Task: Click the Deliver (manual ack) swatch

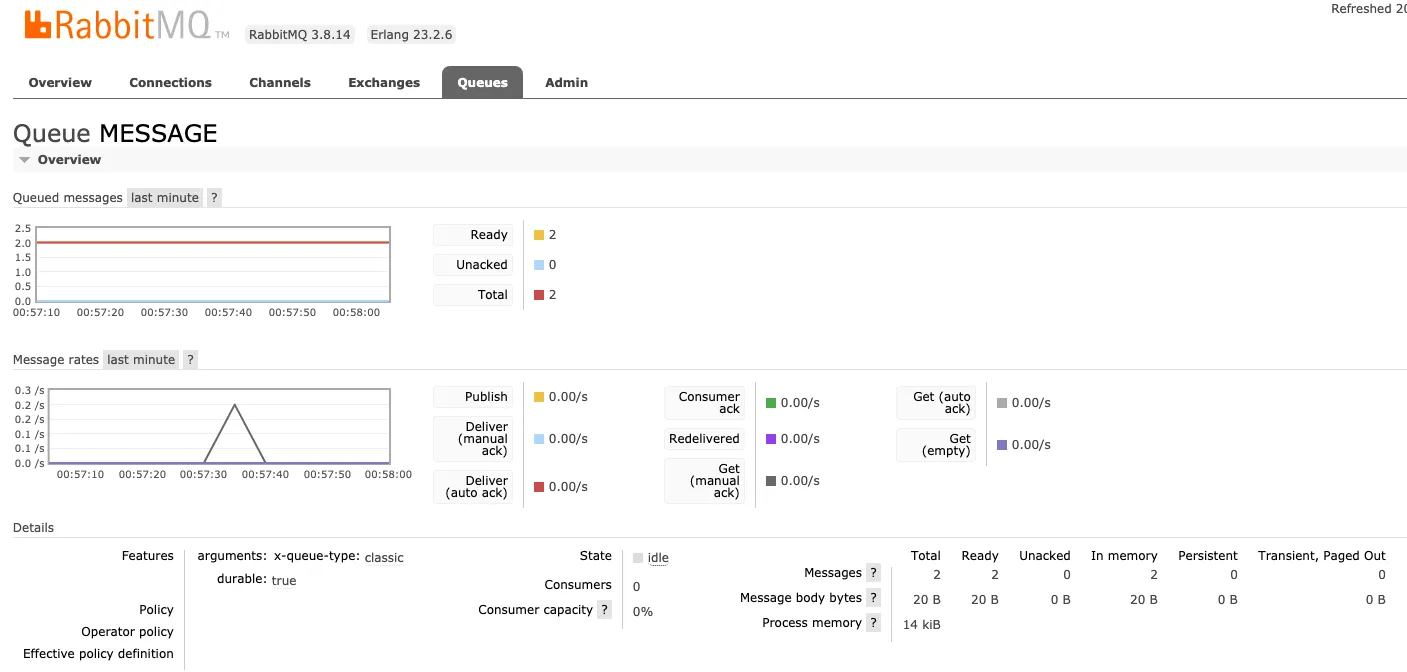Action: pos(539,439)
